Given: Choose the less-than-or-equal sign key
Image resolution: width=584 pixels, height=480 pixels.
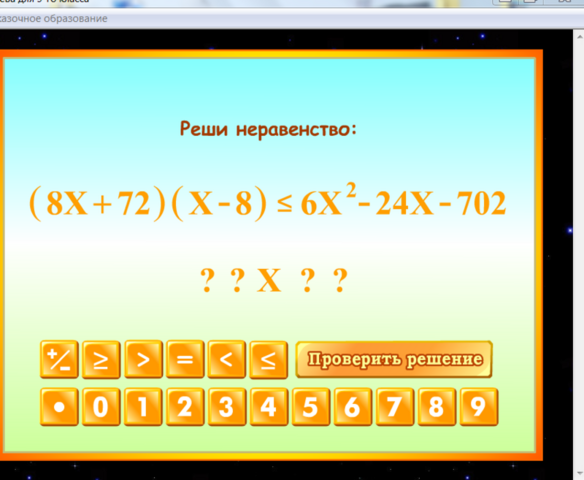Looking at the screenshot, I should [x=269, y=359].
